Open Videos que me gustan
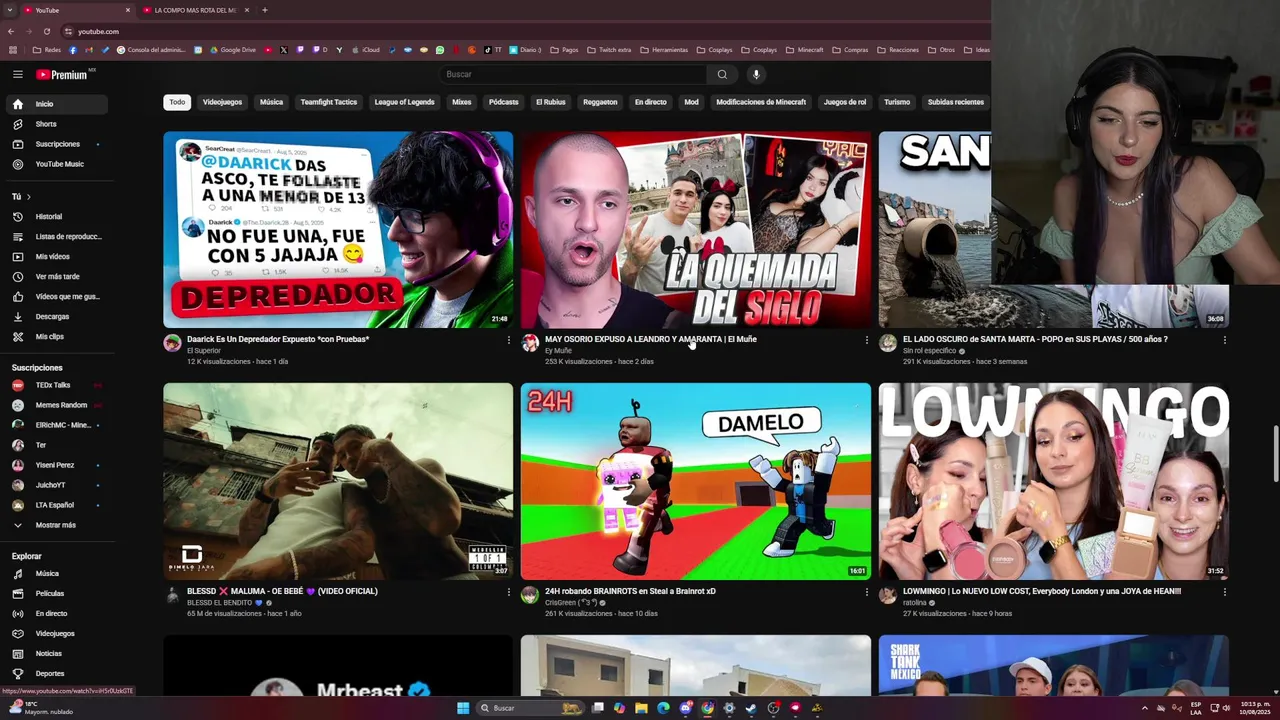1280x720 pixels. click(56, 297)
